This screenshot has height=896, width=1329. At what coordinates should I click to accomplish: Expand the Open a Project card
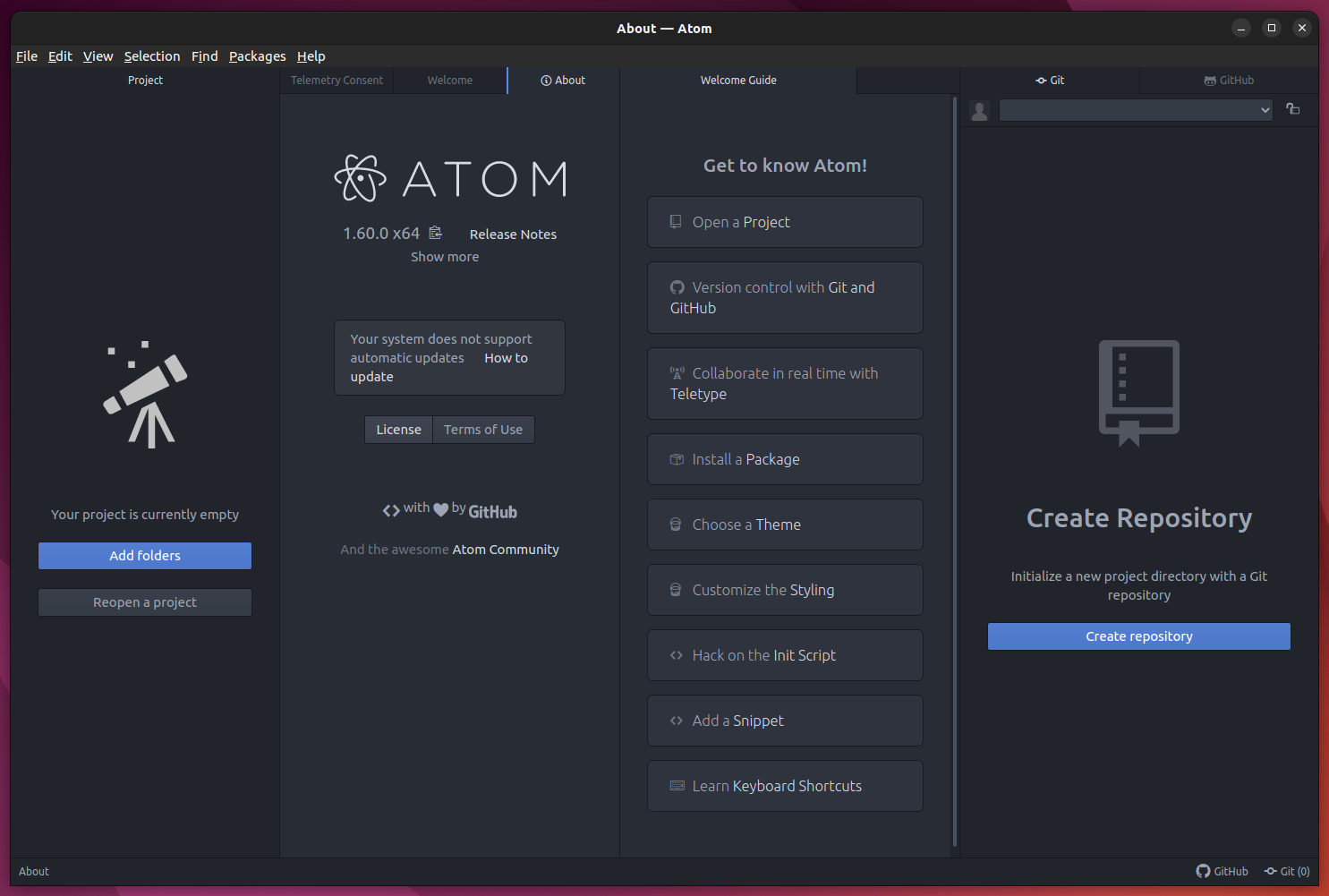[x=785, y=222]
